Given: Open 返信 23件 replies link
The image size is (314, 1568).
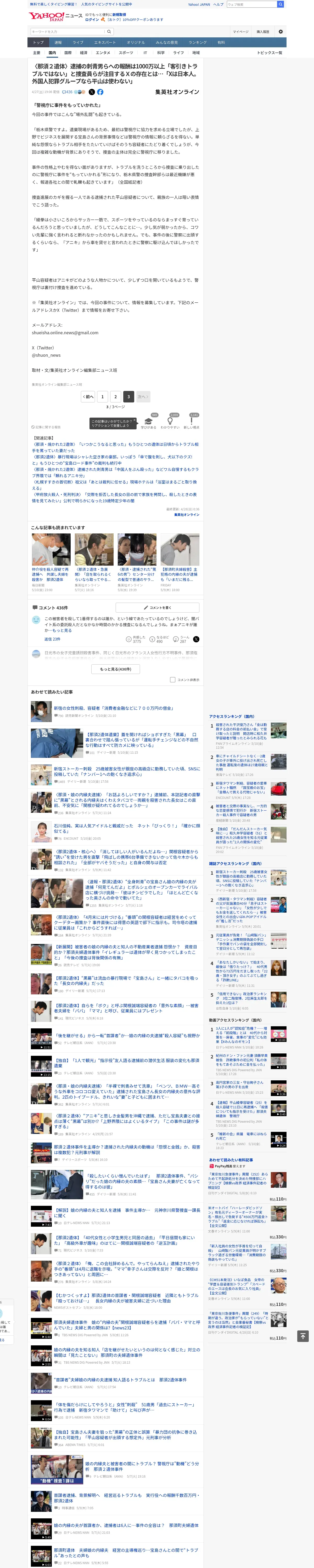Looking at the screenshot, I should (x=52, y=639).
